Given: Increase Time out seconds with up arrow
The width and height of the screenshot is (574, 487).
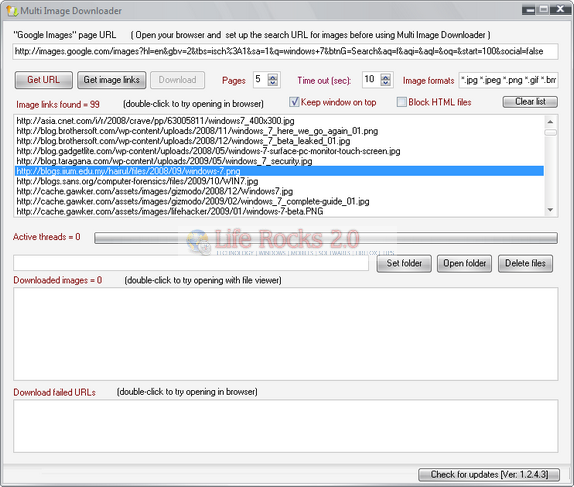Looking at the screenshot, I should tap(385, 77).
